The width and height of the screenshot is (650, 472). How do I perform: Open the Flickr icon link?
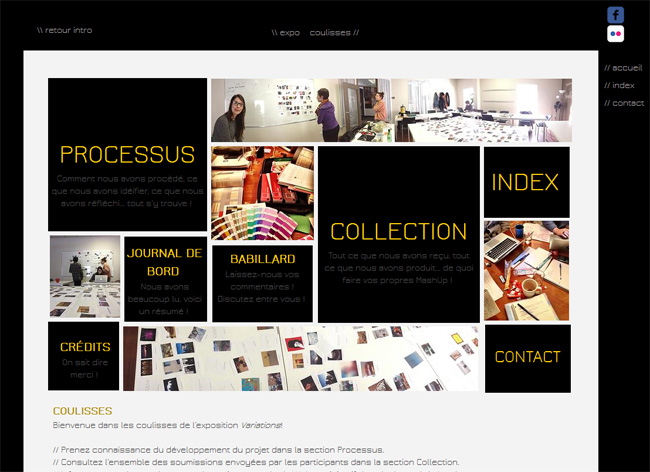click(x=616, y=34)
